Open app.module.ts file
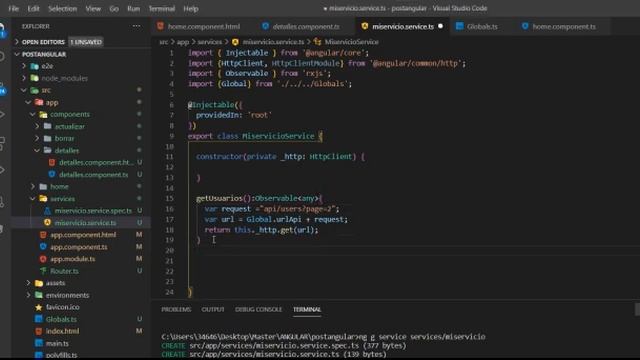640x360 pixels. [73, 259]
